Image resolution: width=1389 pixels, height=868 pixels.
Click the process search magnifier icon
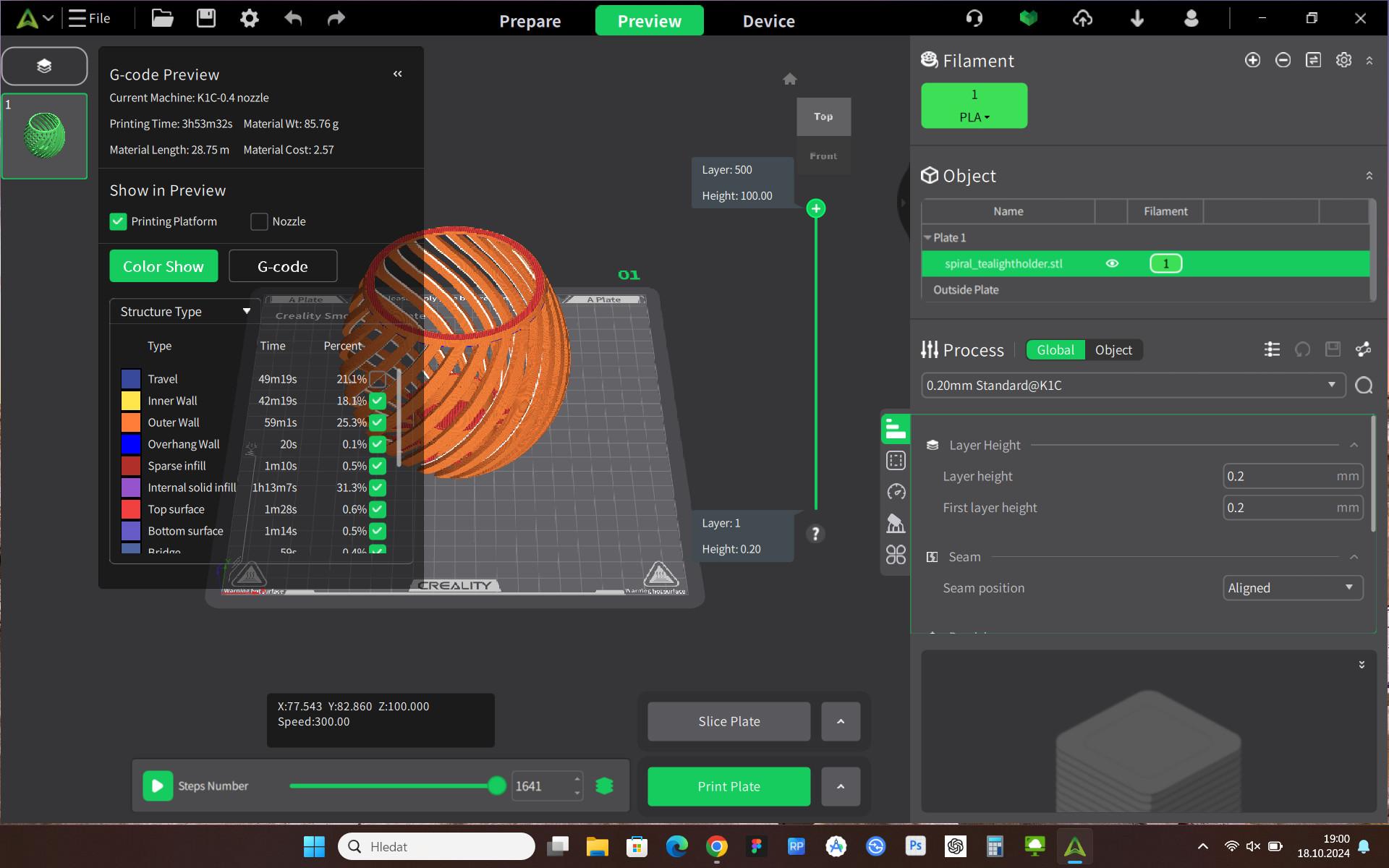tap(1364, 386)
